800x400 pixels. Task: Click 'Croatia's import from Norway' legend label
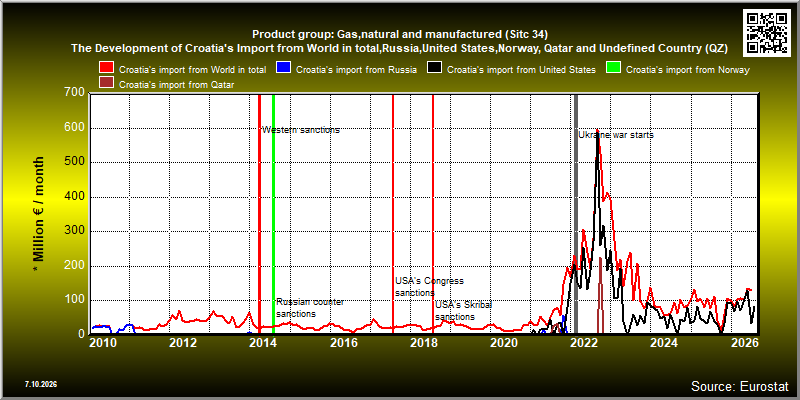coord(688,70)
